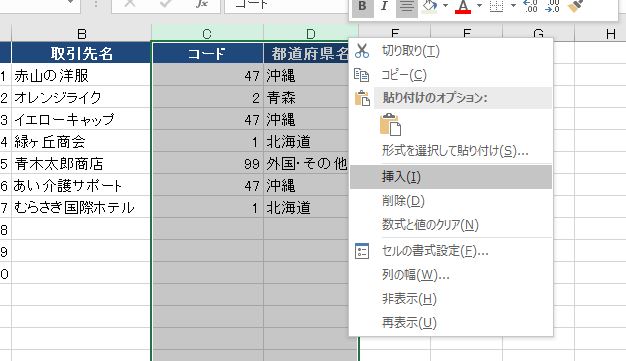Viewport: 626px width, 361px height.
Task: Choose 切り取り(T) from context menu
Action: 451,51
